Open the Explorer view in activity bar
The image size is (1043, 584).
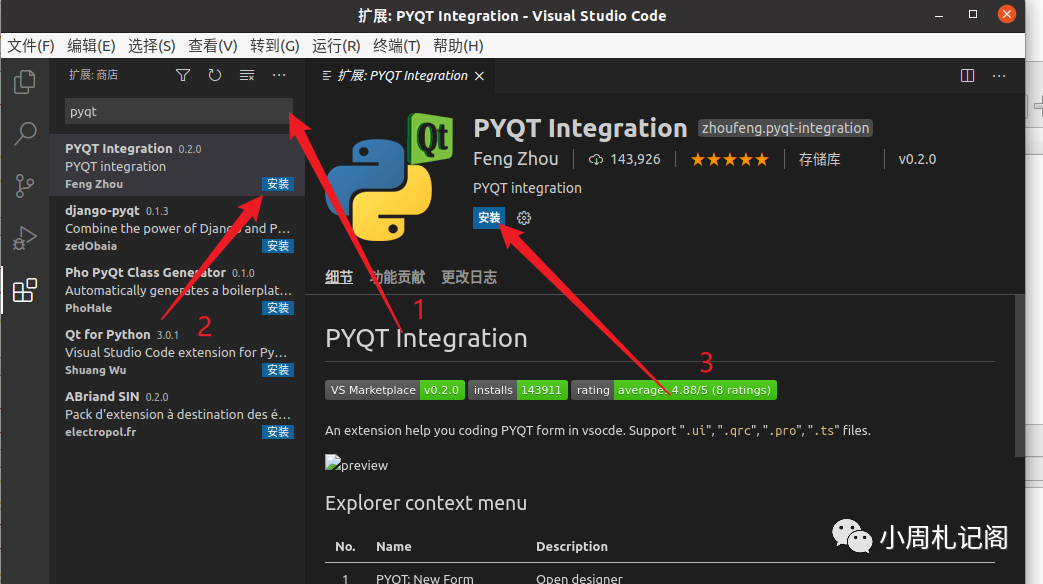[x=24, y=82]
